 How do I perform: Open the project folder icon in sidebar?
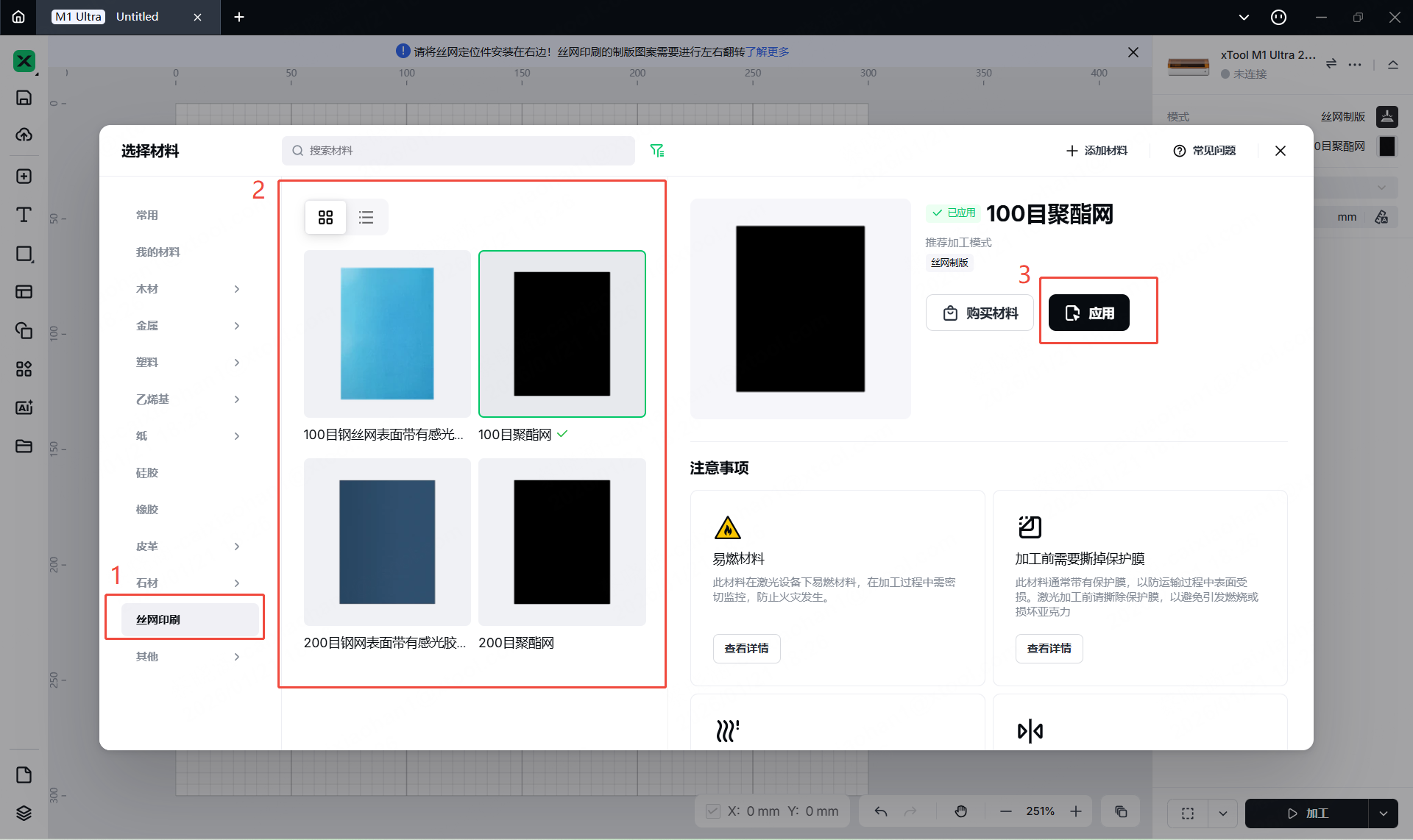click(24, 446)
